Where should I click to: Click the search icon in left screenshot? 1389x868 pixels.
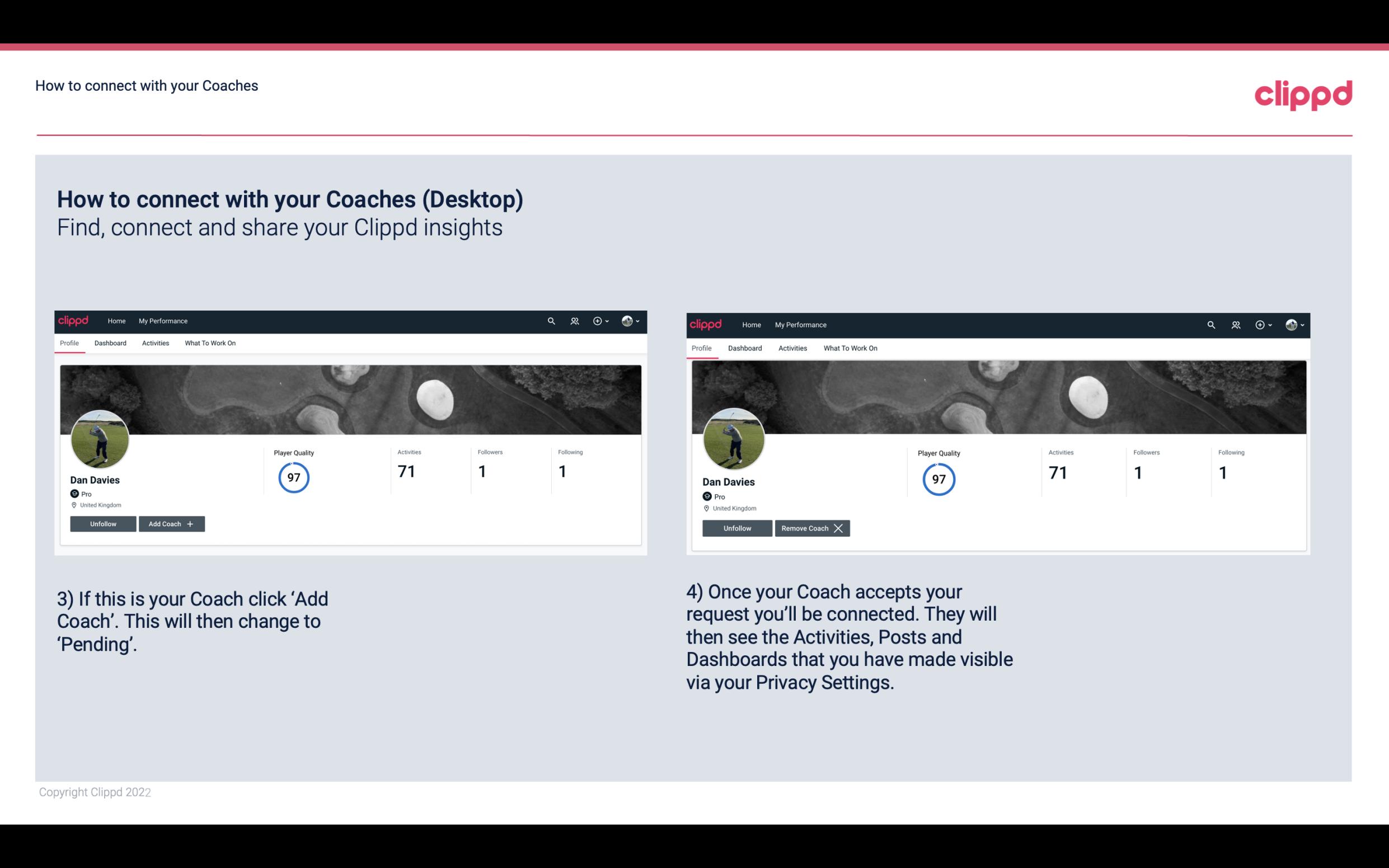(x=551, y=320)
